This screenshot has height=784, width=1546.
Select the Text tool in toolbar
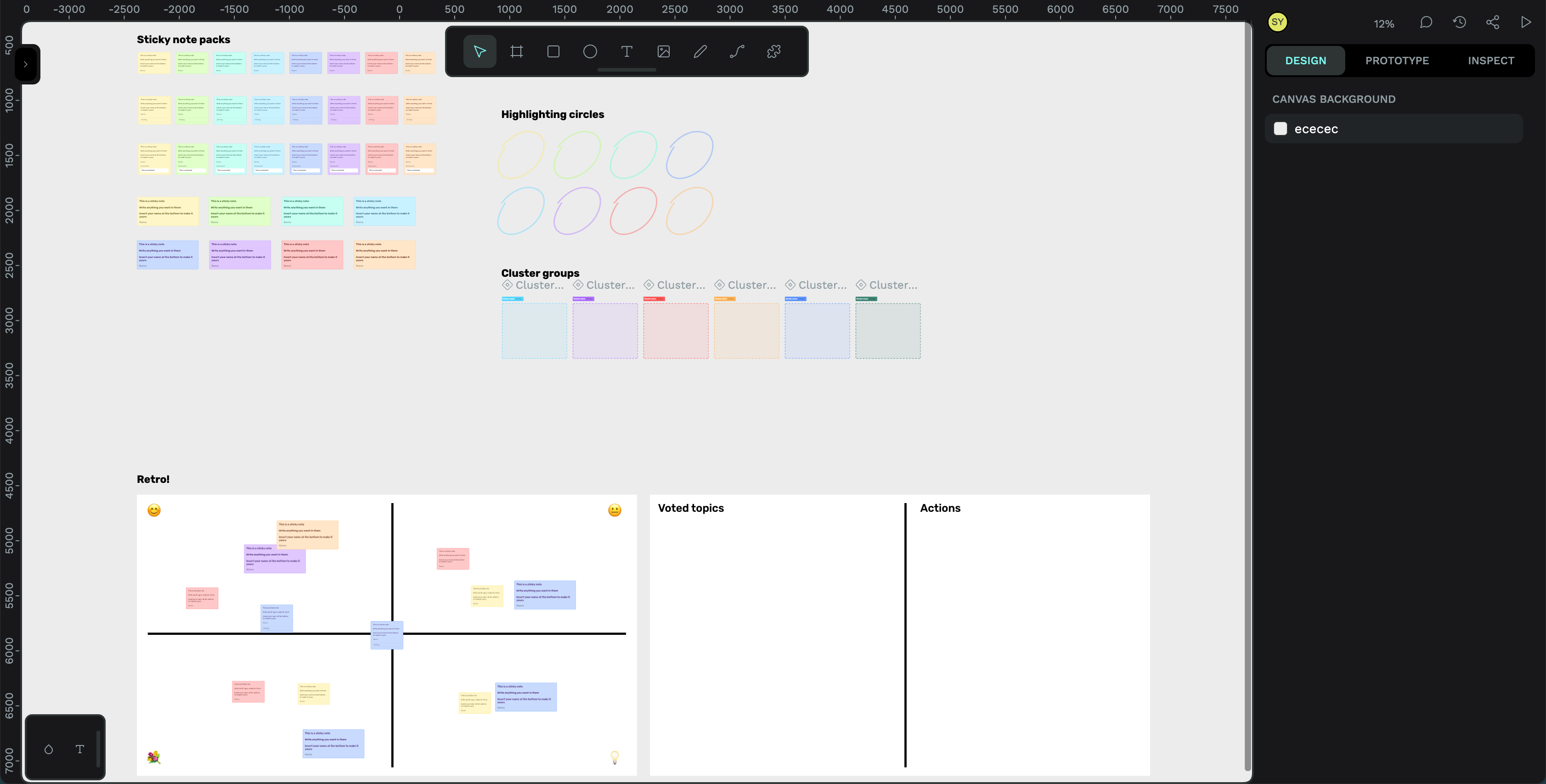(x=626, y=51)
